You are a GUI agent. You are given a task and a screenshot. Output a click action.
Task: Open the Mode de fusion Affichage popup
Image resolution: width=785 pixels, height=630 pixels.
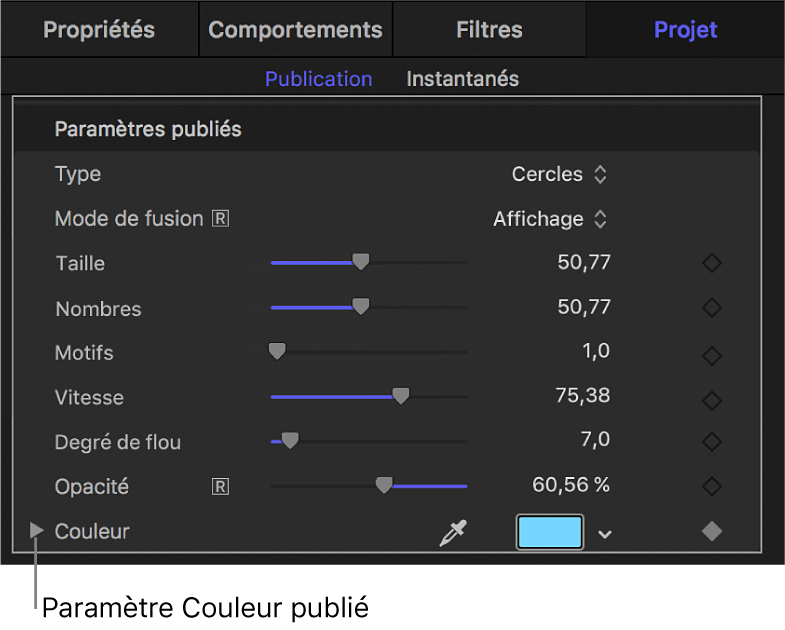click(x=550, y=218)
